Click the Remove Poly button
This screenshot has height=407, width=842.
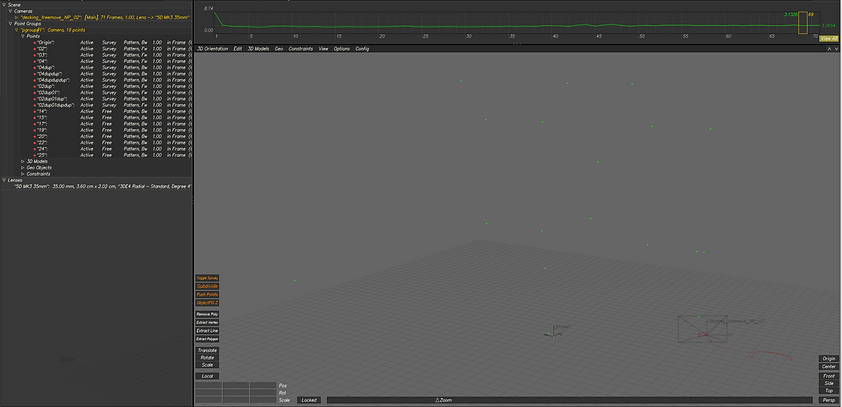(207, 314)
